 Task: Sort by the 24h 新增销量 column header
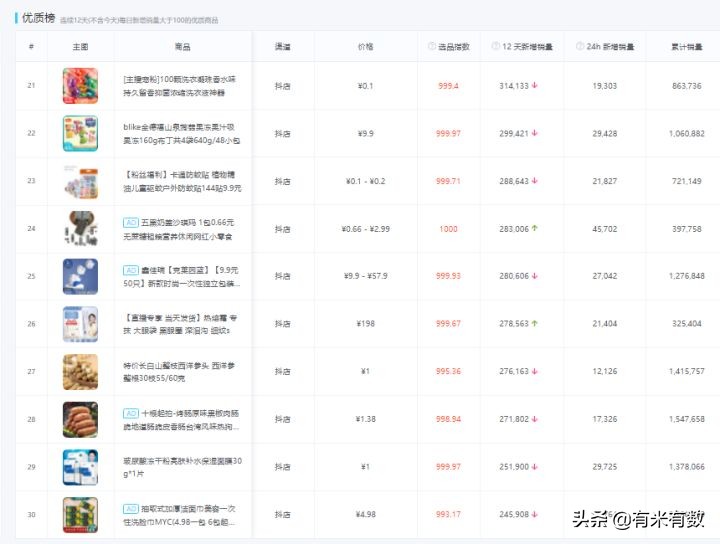coord(610,46)
